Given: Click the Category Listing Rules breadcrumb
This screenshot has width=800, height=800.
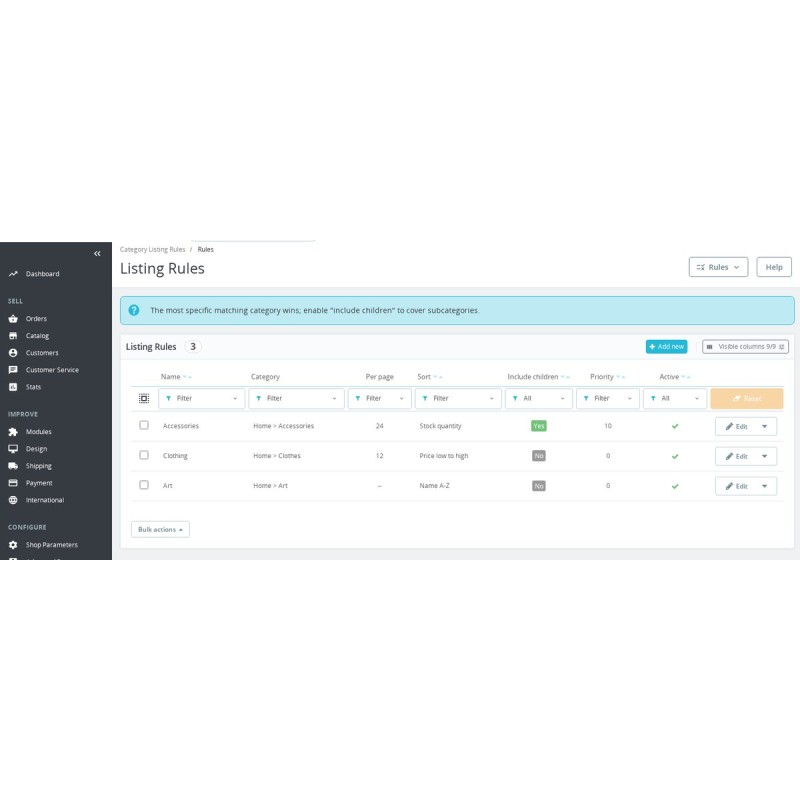Looking at the screenshot, I should pos(153,249).
